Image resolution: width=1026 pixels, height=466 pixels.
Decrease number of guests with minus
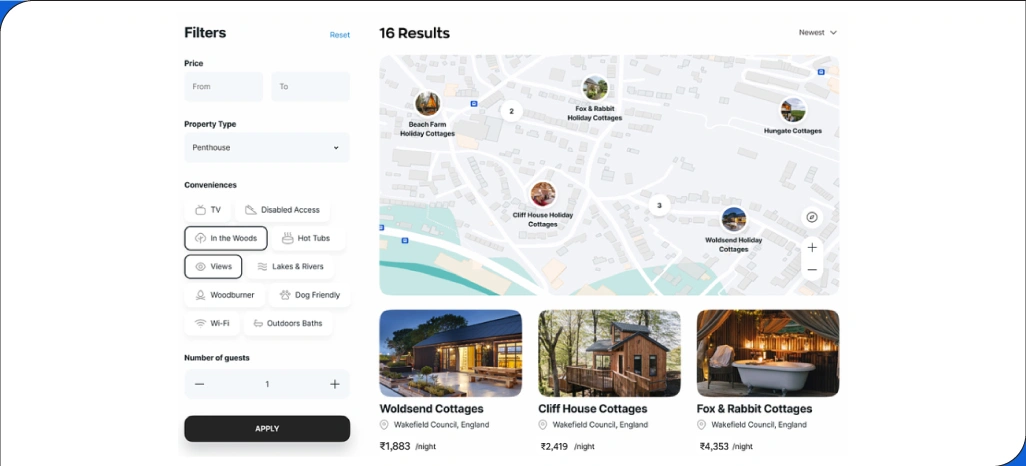click(200, 384)
